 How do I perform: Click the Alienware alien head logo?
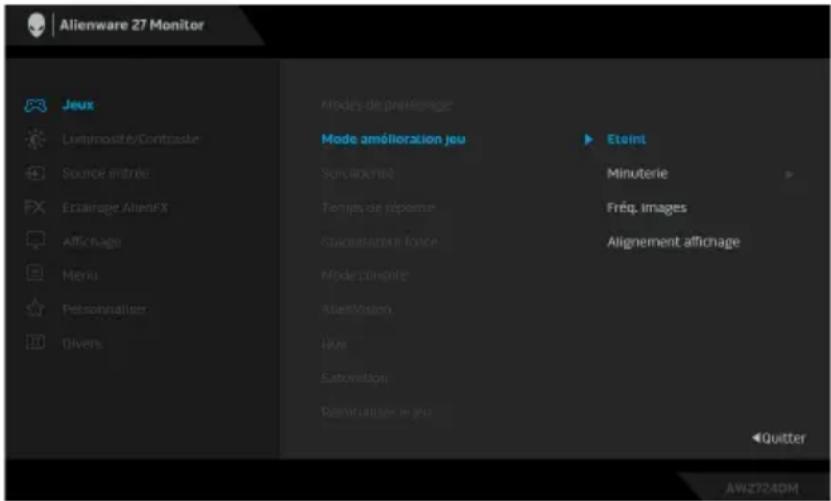click(x=36, y=25)
